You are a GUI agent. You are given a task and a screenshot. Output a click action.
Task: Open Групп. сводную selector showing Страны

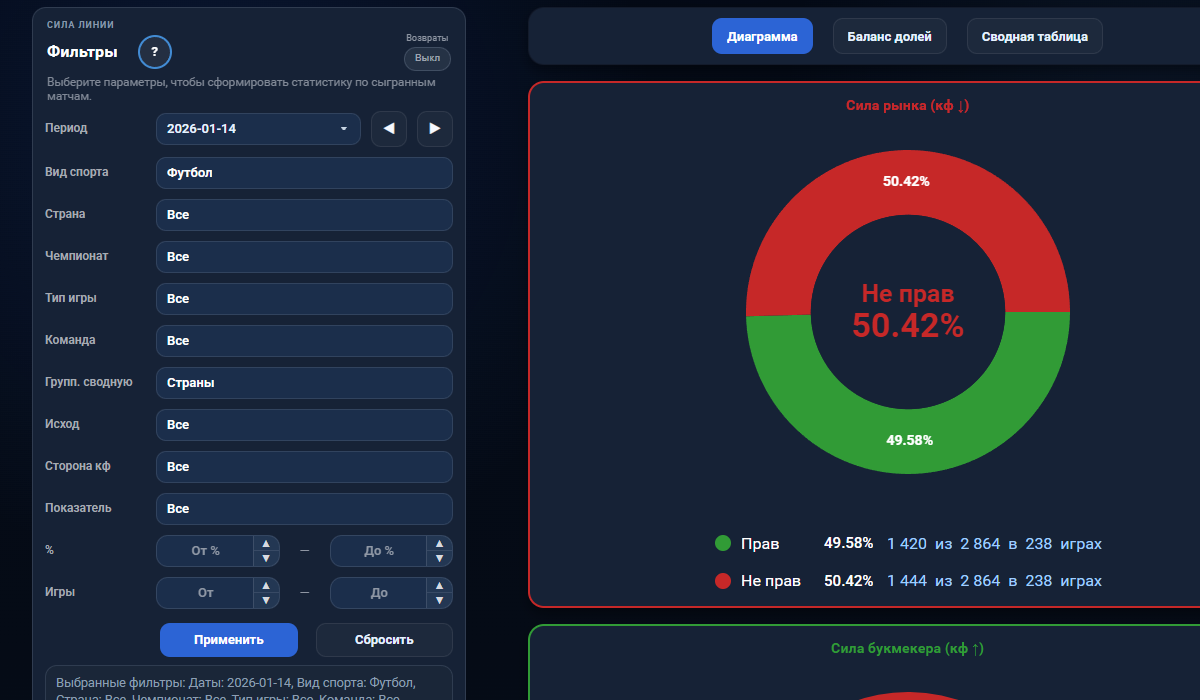[x=304, y=383]
